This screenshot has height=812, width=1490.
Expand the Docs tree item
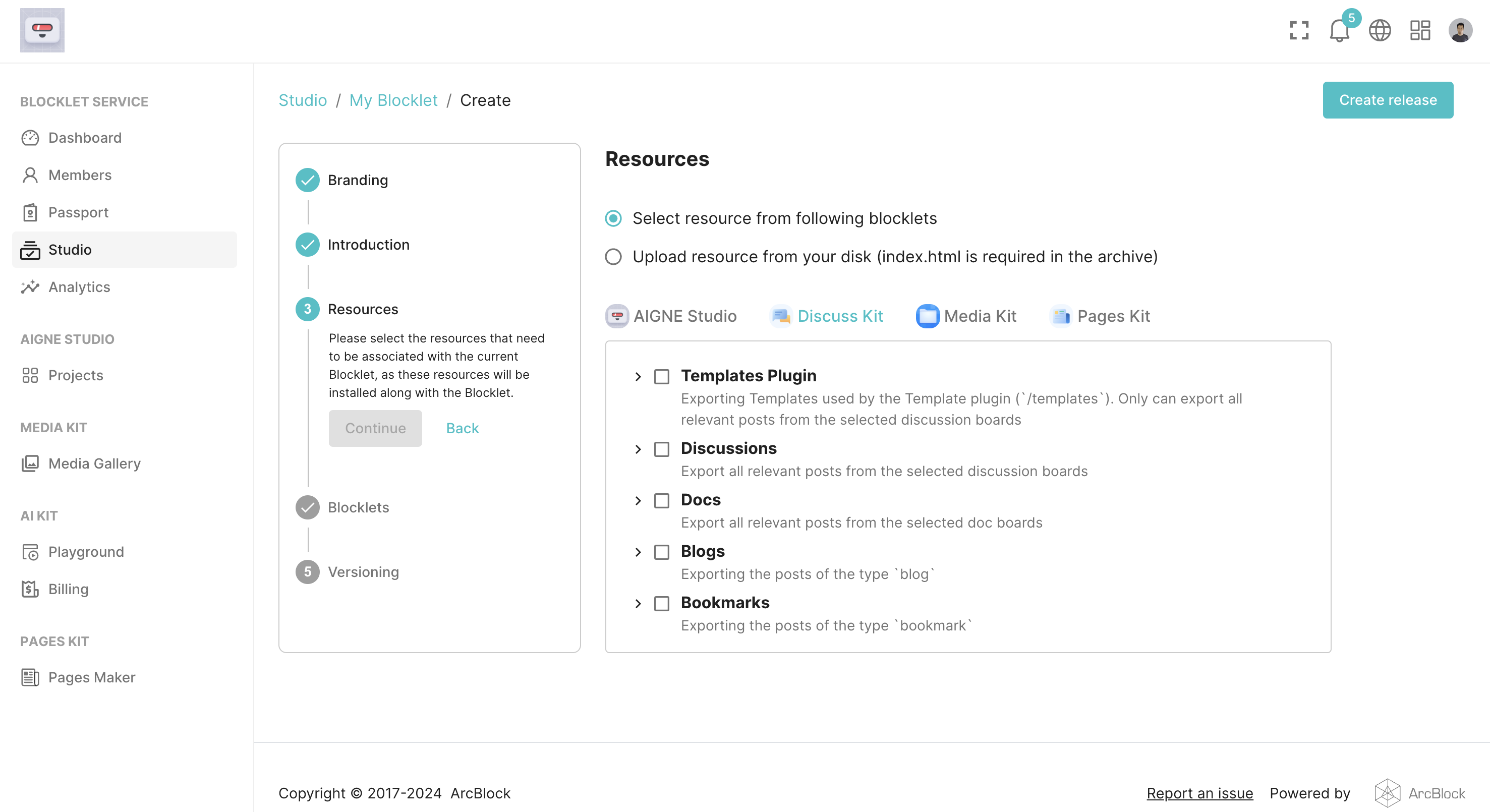tap(638, 501)
